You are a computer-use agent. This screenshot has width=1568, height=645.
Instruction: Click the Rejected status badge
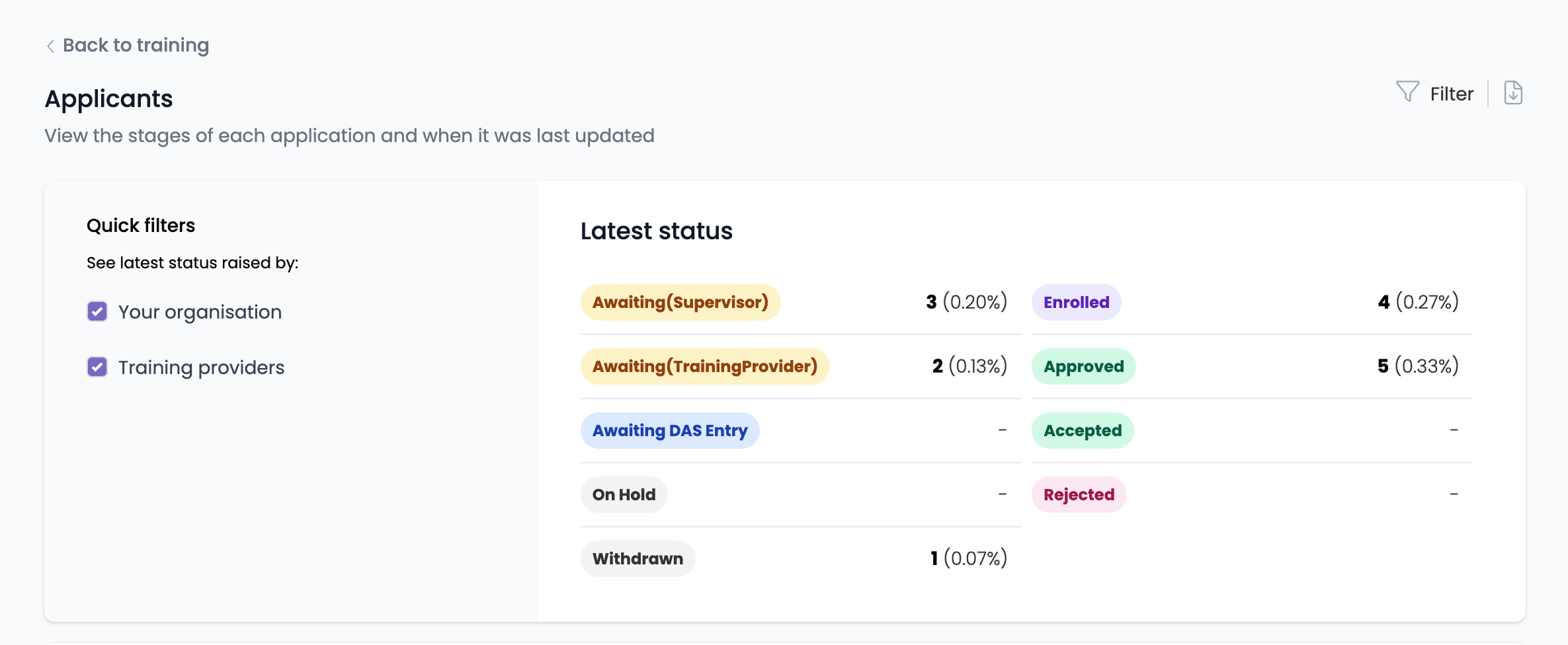click(x=1079, y=494)
